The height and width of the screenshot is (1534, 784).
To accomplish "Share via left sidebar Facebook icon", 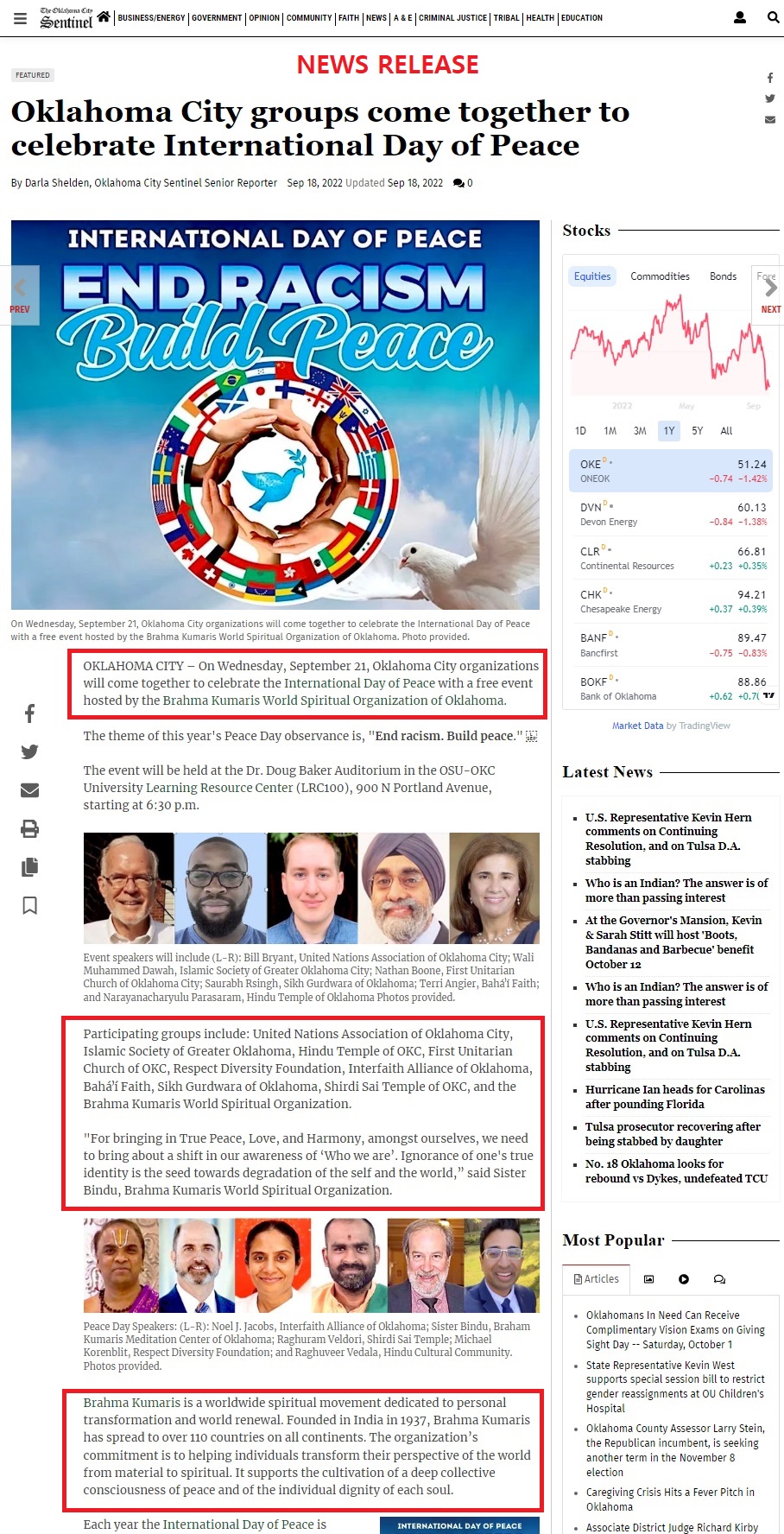I will tap(29, 713).
